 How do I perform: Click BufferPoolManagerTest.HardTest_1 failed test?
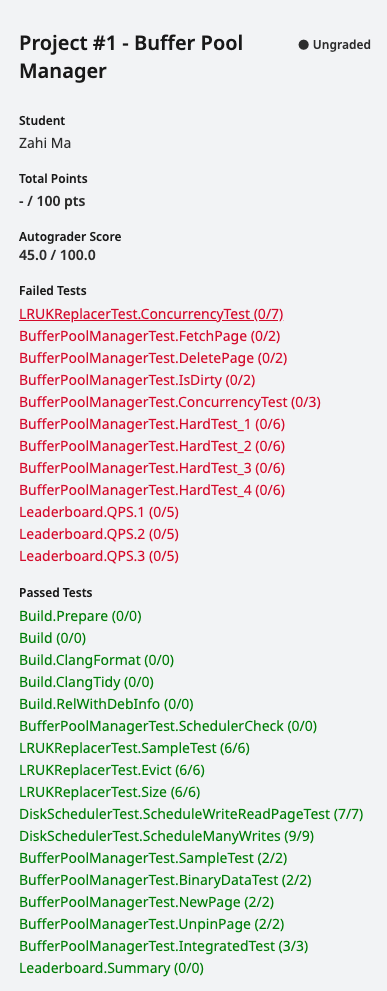pyautogui.click(x=152, y=424)
